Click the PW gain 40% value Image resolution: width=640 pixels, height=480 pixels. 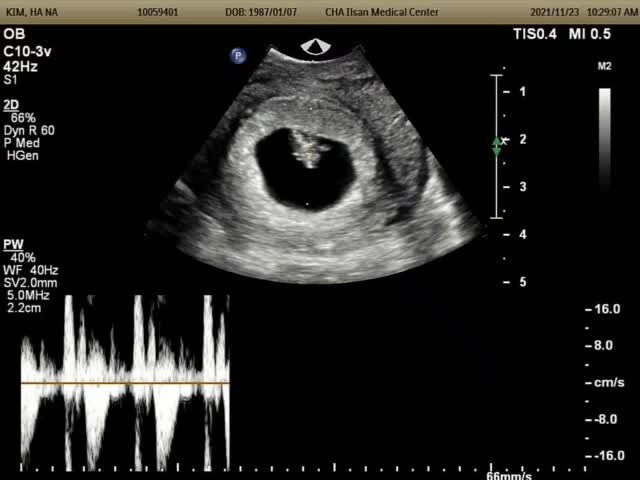pos(23,258)
